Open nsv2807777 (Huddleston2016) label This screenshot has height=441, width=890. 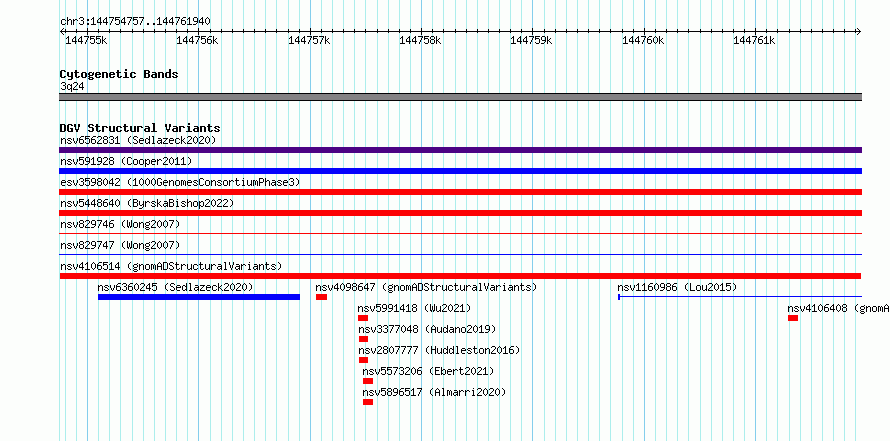(439, 350)
